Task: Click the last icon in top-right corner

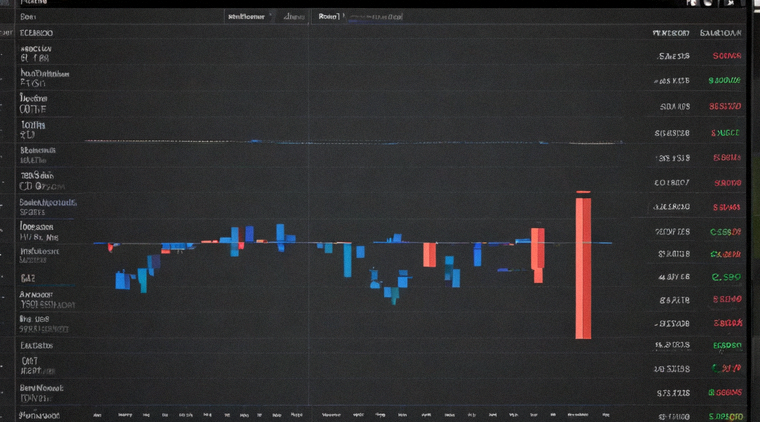Action: [729, 3]
